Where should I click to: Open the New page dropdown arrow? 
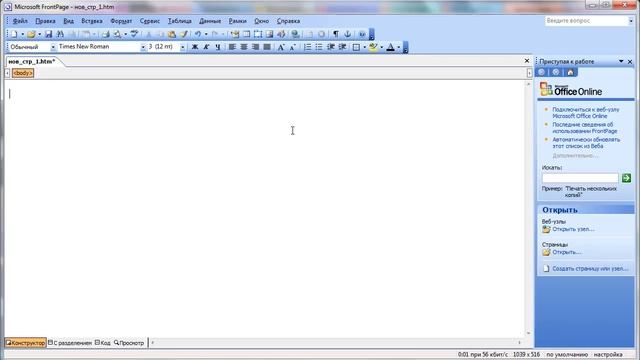coord(22,34)
